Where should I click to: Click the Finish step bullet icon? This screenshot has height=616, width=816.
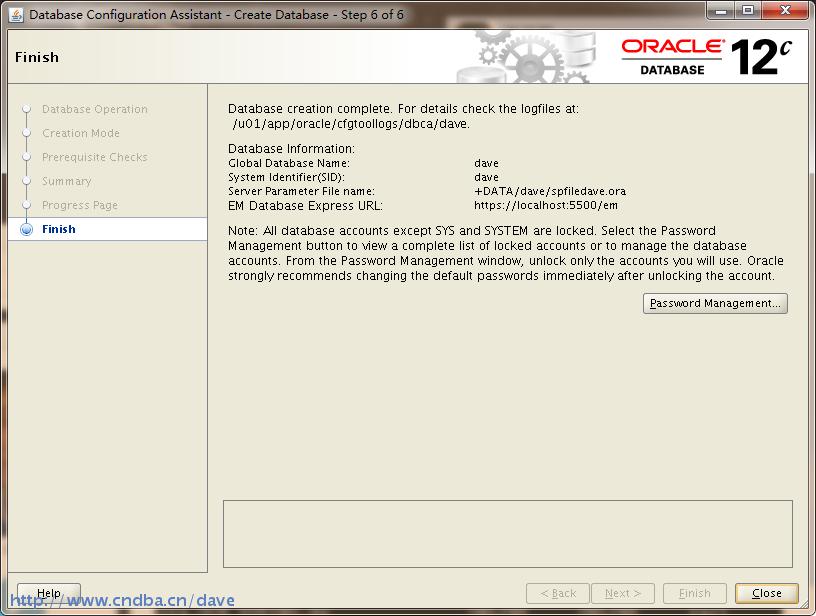[x=26, y=229]
